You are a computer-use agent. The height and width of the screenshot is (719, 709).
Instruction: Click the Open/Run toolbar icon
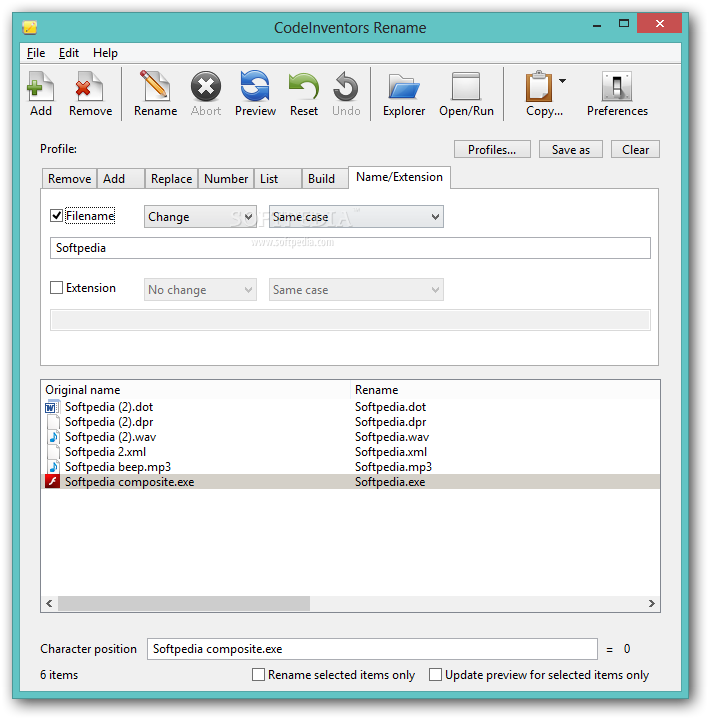pos(466,94)
